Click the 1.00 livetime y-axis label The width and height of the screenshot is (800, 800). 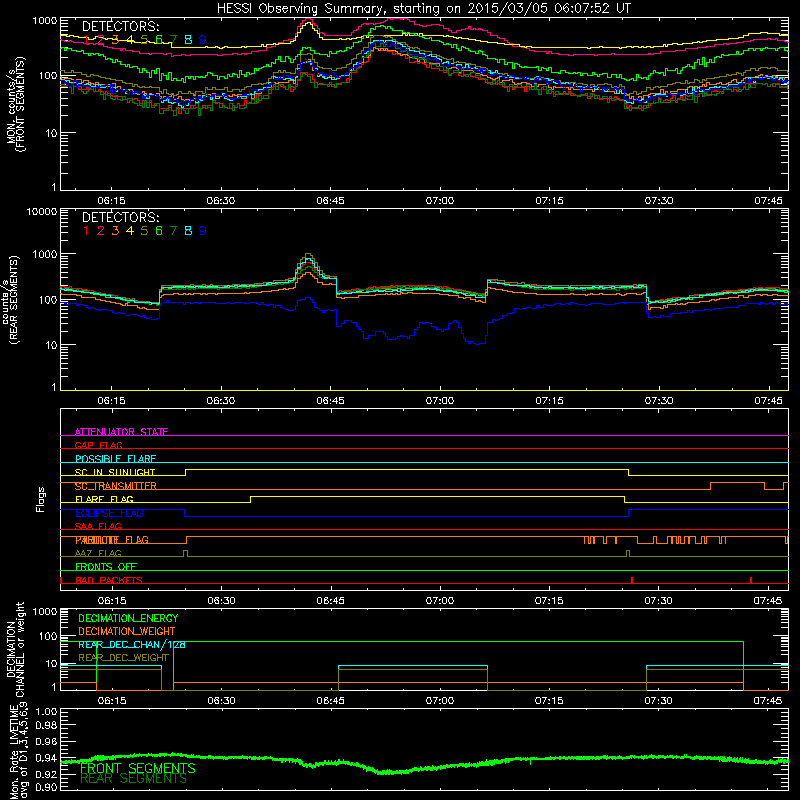(47, 711)
